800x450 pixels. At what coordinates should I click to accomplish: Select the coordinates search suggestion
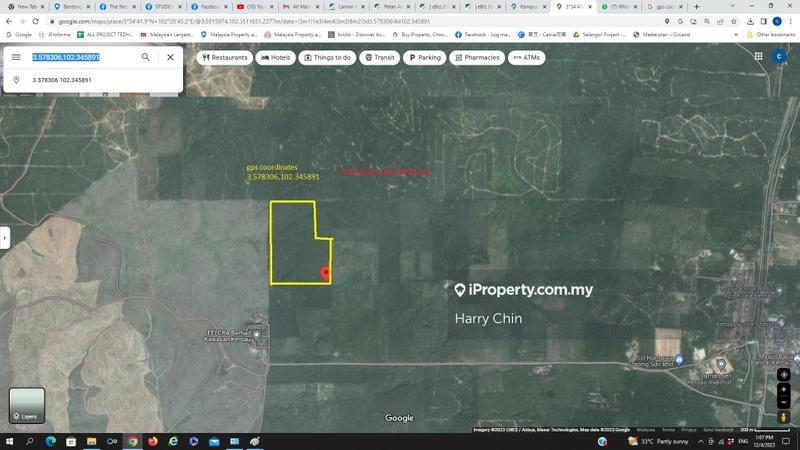coord(62,80)
